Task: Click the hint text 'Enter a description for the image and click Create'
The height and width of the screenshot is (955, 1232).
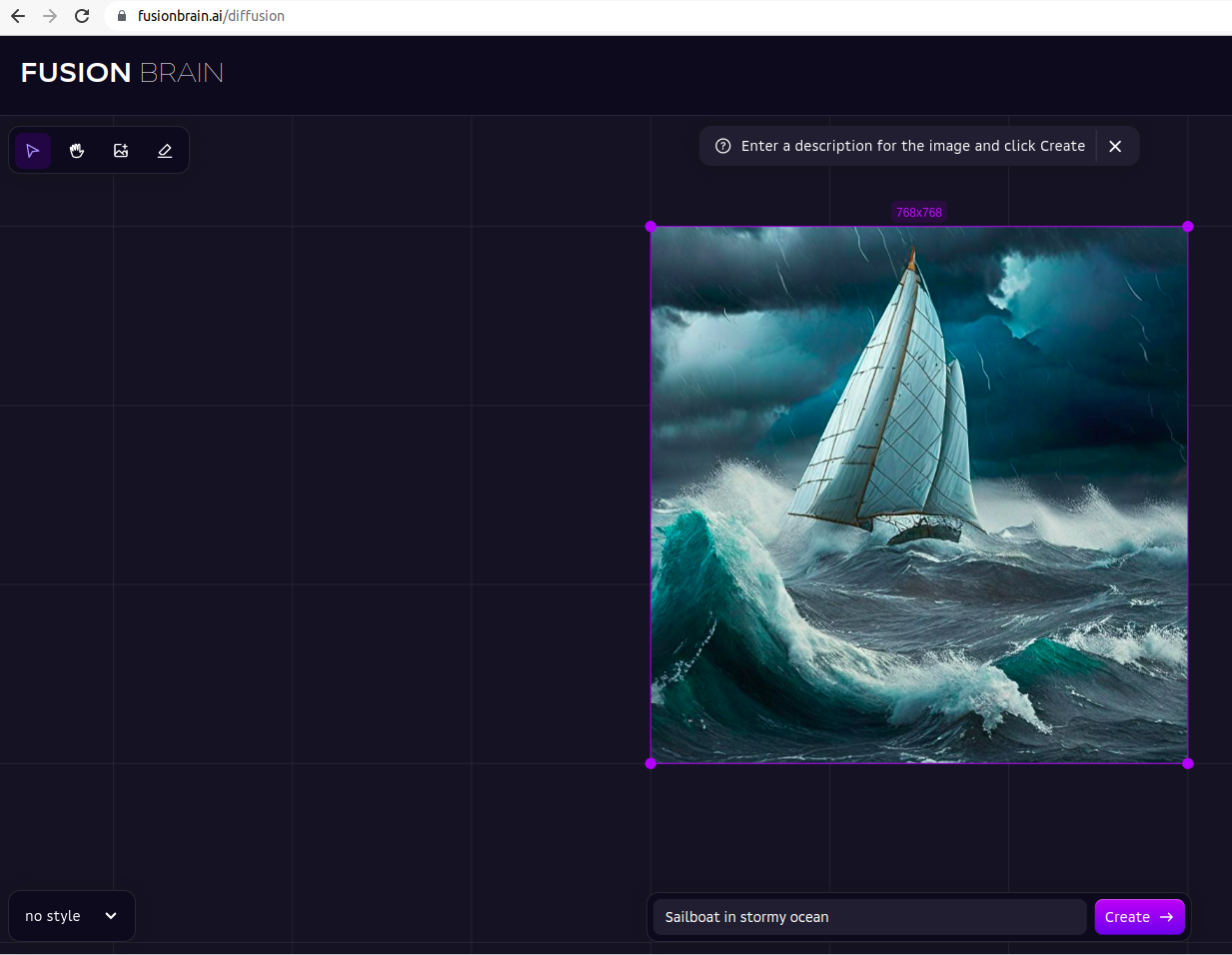Action: point(913,146)
